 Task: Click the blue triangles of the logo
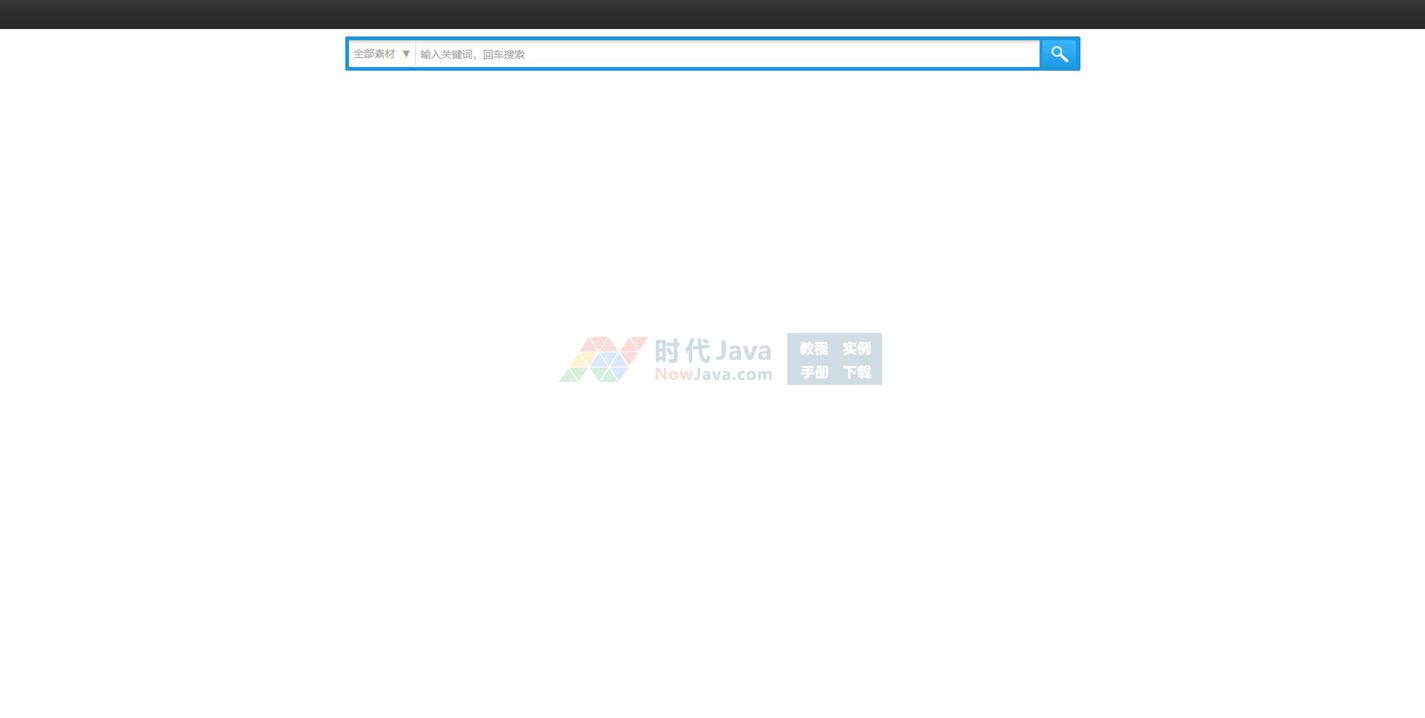[608, 361]
